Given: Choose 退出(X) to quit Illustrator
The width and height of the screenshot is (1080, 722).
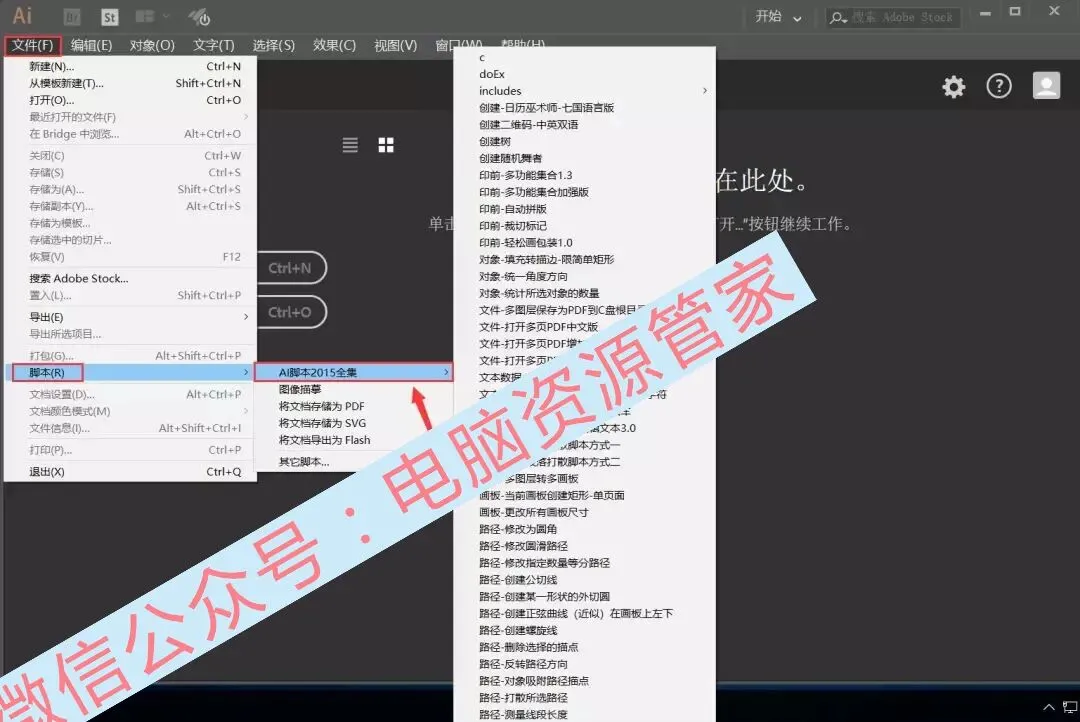Looking at the screenshot, I should click(x=131, y=472).
